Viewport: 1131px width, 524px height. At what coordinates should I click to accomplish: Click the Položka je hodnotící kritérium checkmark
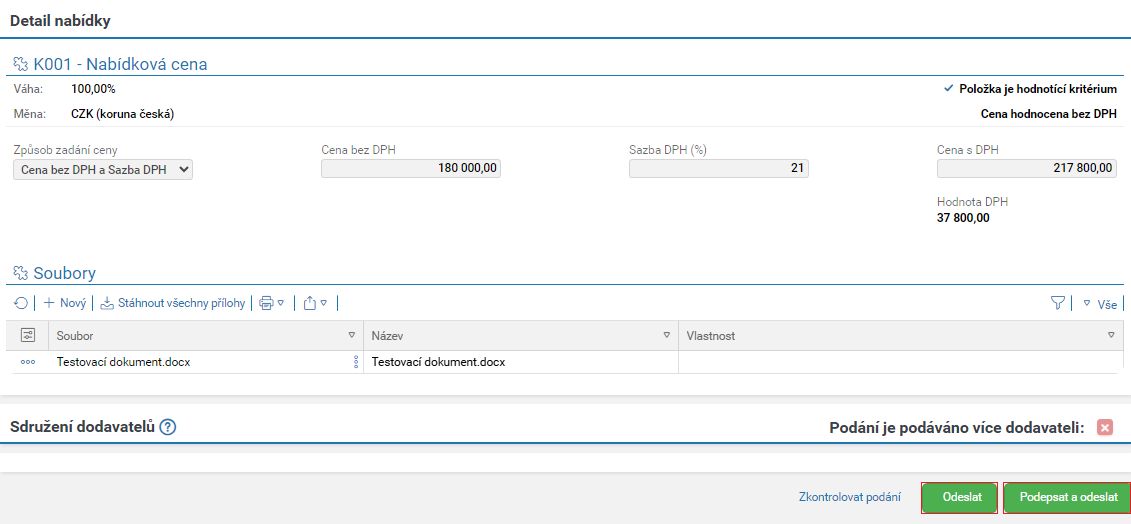point(949,89)
